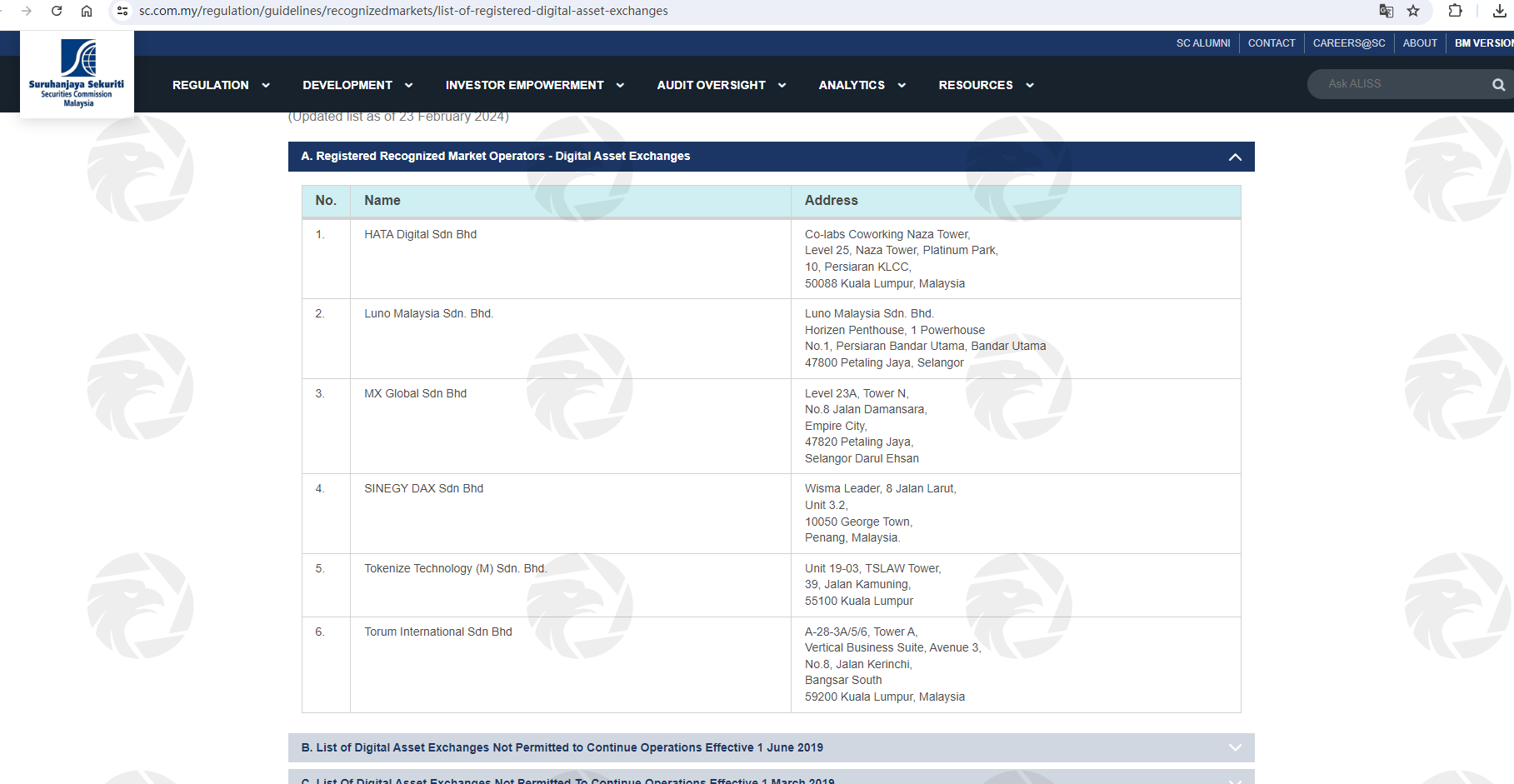Reload the page with the refresh icon
Viewport: 1514px width, 784px height.
pyautogui.click(x=57, y=11)
